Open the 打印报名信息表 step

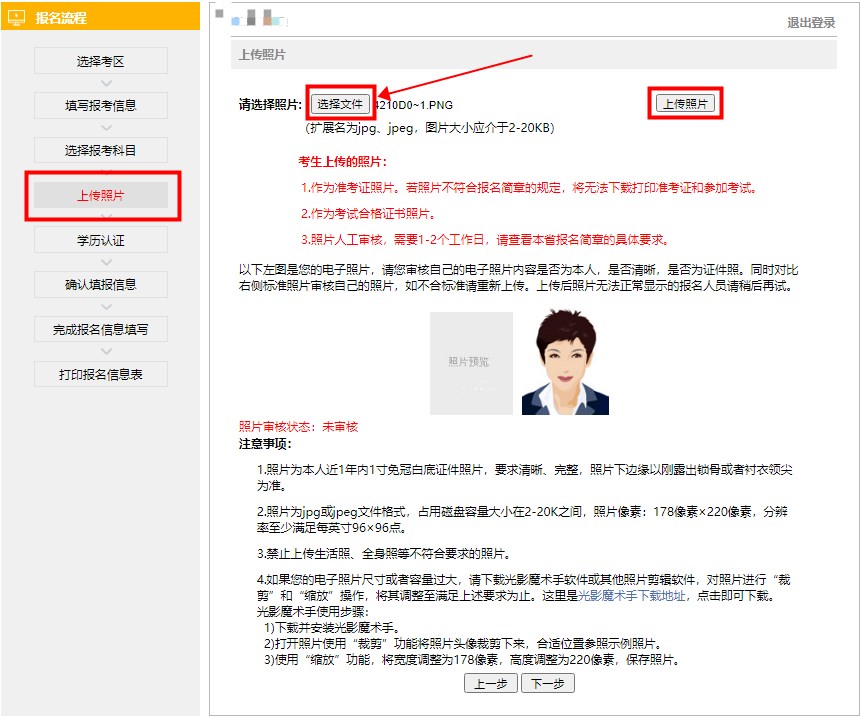coord(101,374)
